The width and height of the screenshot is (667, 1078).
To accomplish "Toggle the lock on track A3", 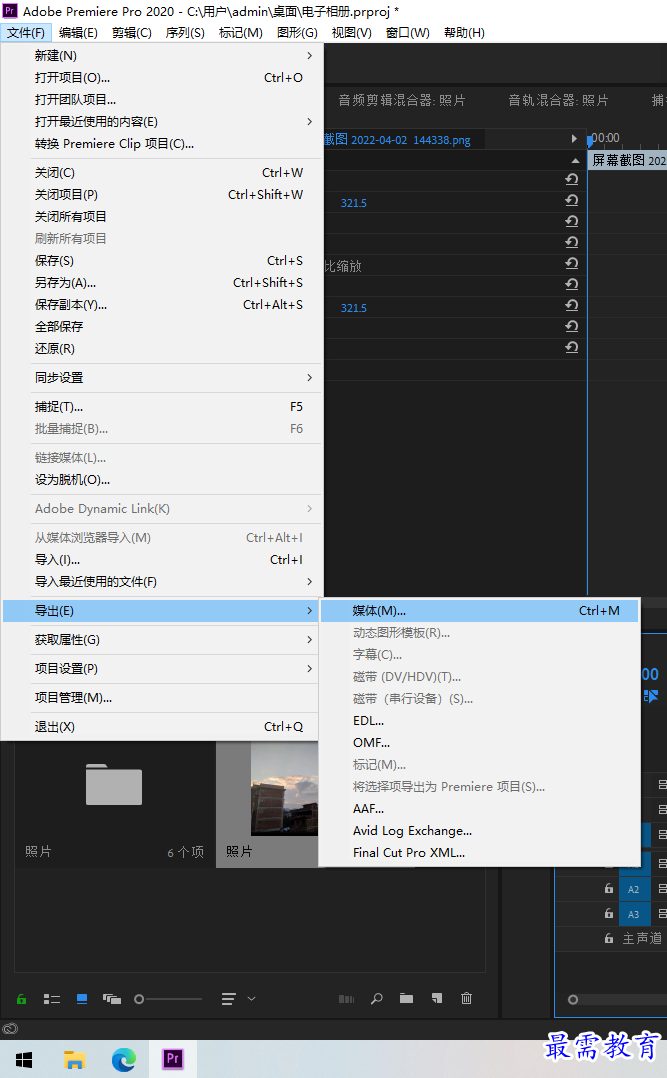I will click(x=609, y=914).
